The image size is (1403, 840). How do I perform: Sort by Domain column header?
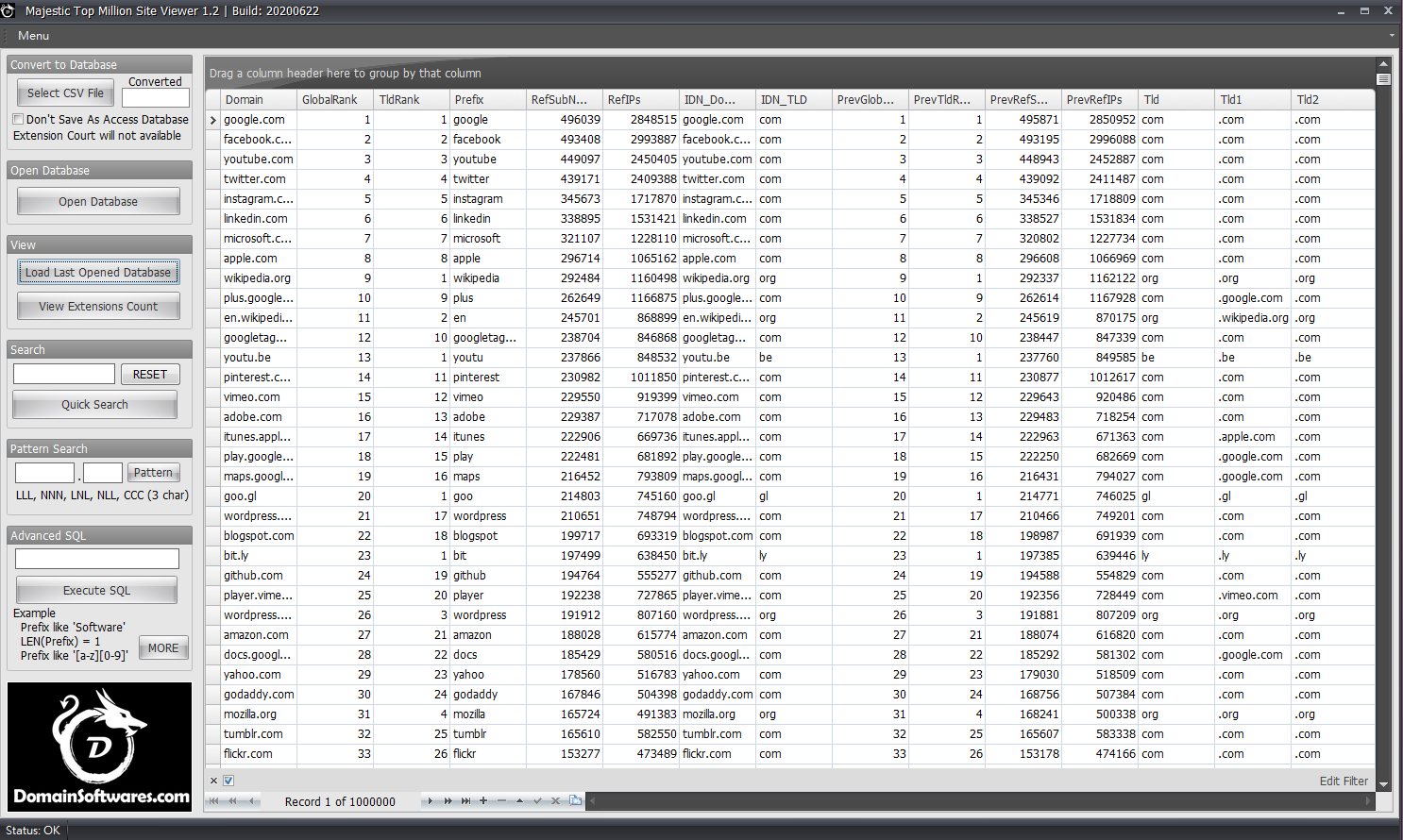tap(258, 99)
